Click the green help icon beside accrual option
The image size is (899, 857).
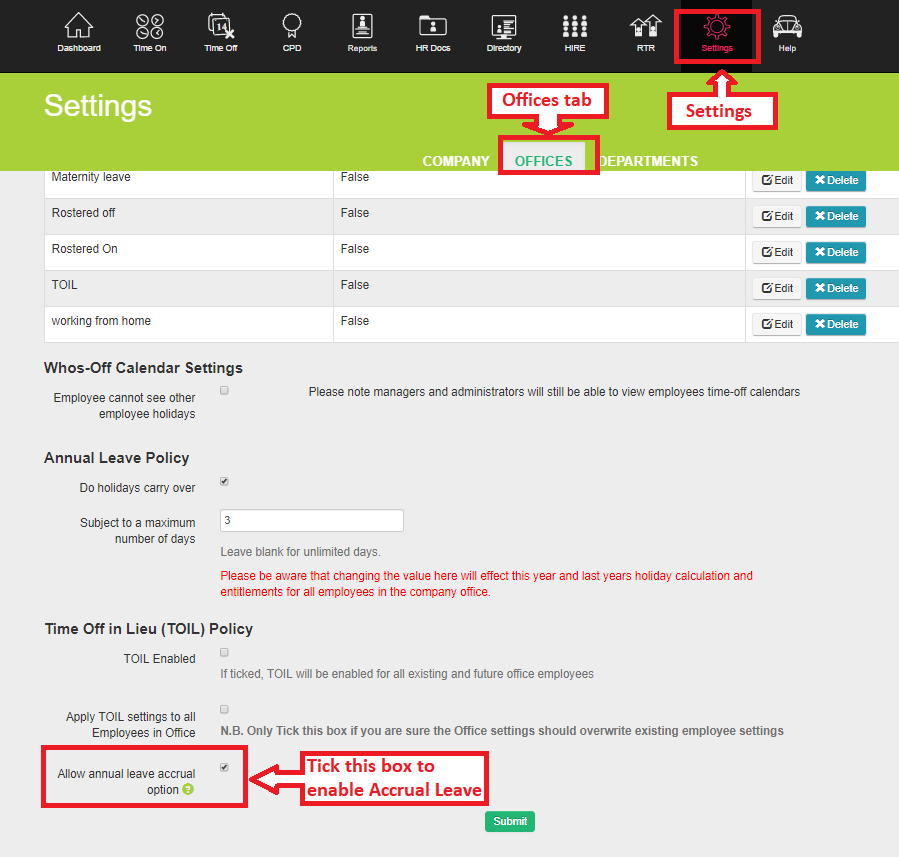pos(188,790)
